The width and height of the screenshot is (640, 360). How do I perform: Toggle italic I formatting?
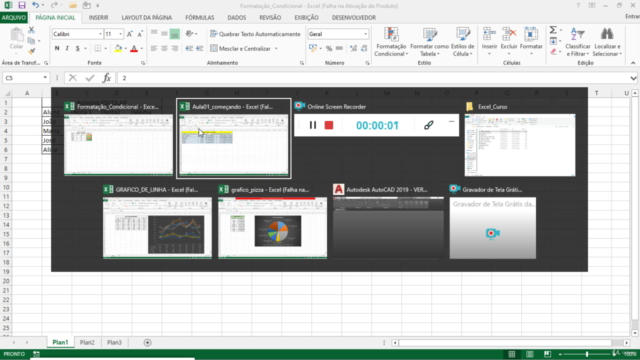pyautogui.click(x=67, y=48)
